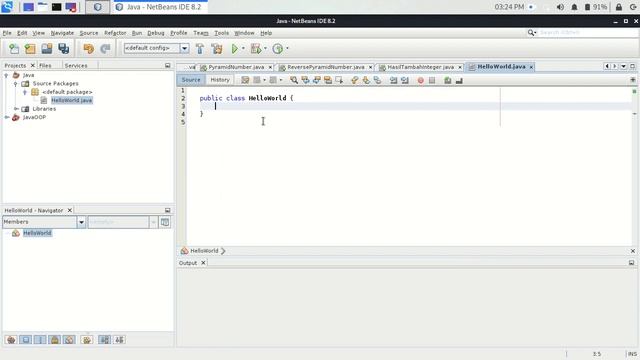Click the Debug Project toolbar icon
Viewport: 640px width, 360px height.
256,49
